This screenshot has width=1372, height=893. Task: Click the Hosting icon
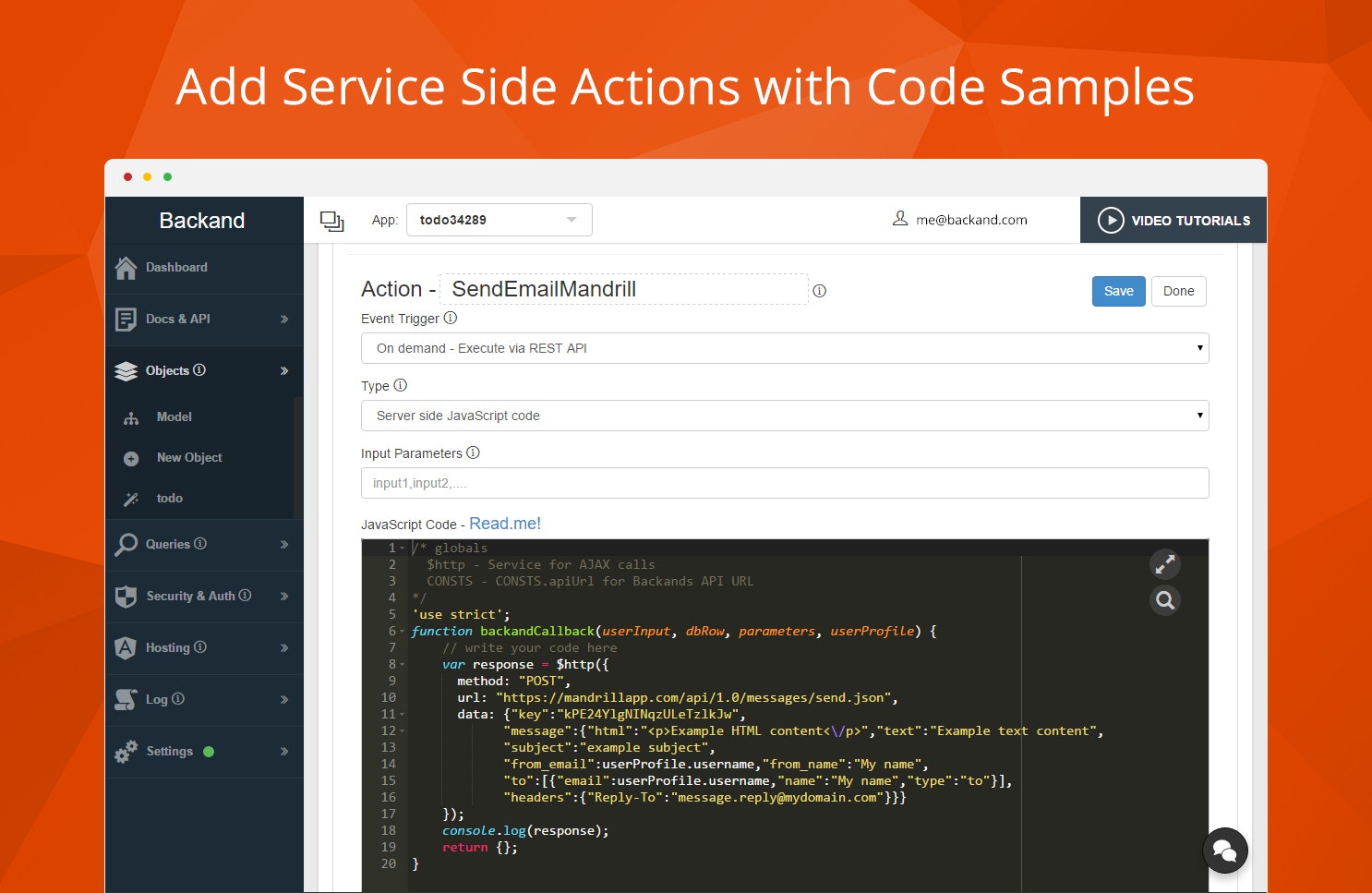point(126,648)
